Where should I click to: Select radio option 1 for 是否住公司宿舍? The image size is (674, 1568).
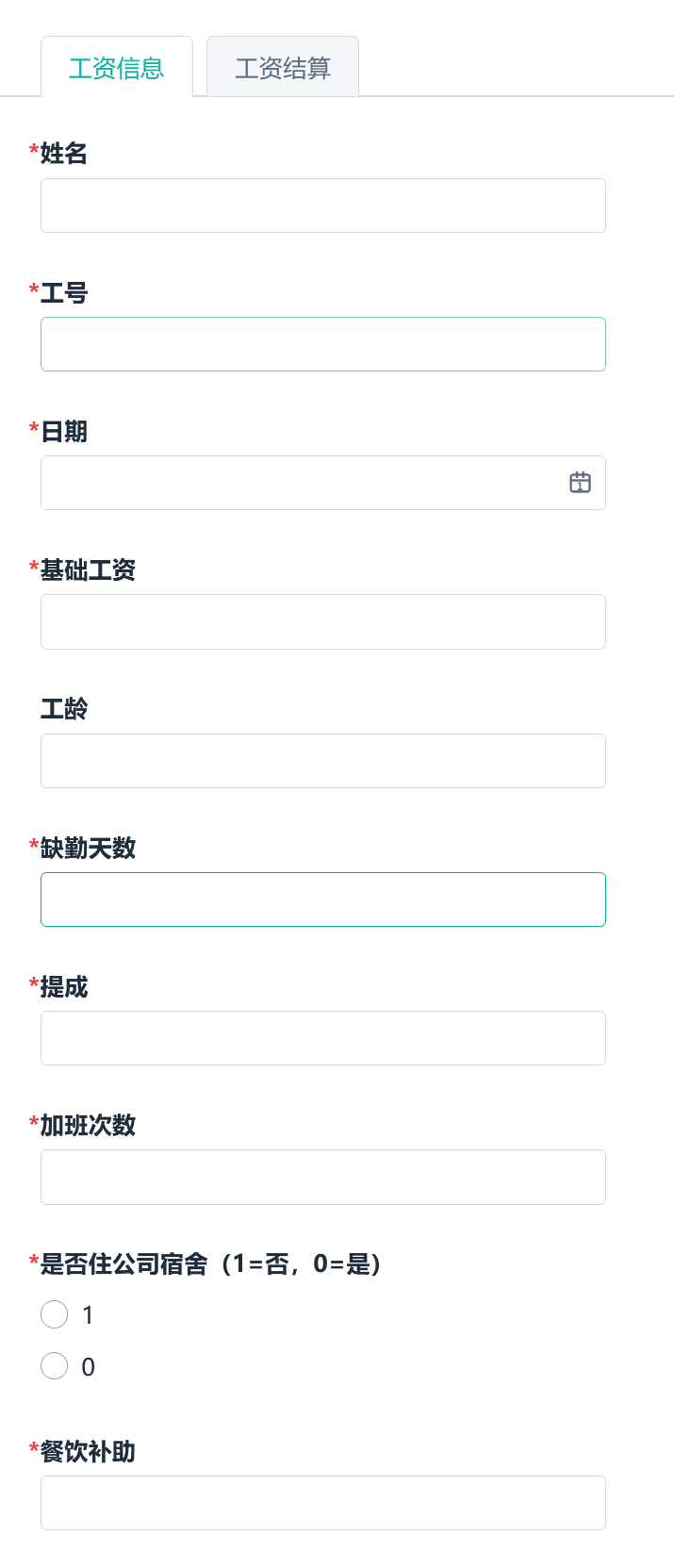pyautogui.click(x=55, y=1314)
